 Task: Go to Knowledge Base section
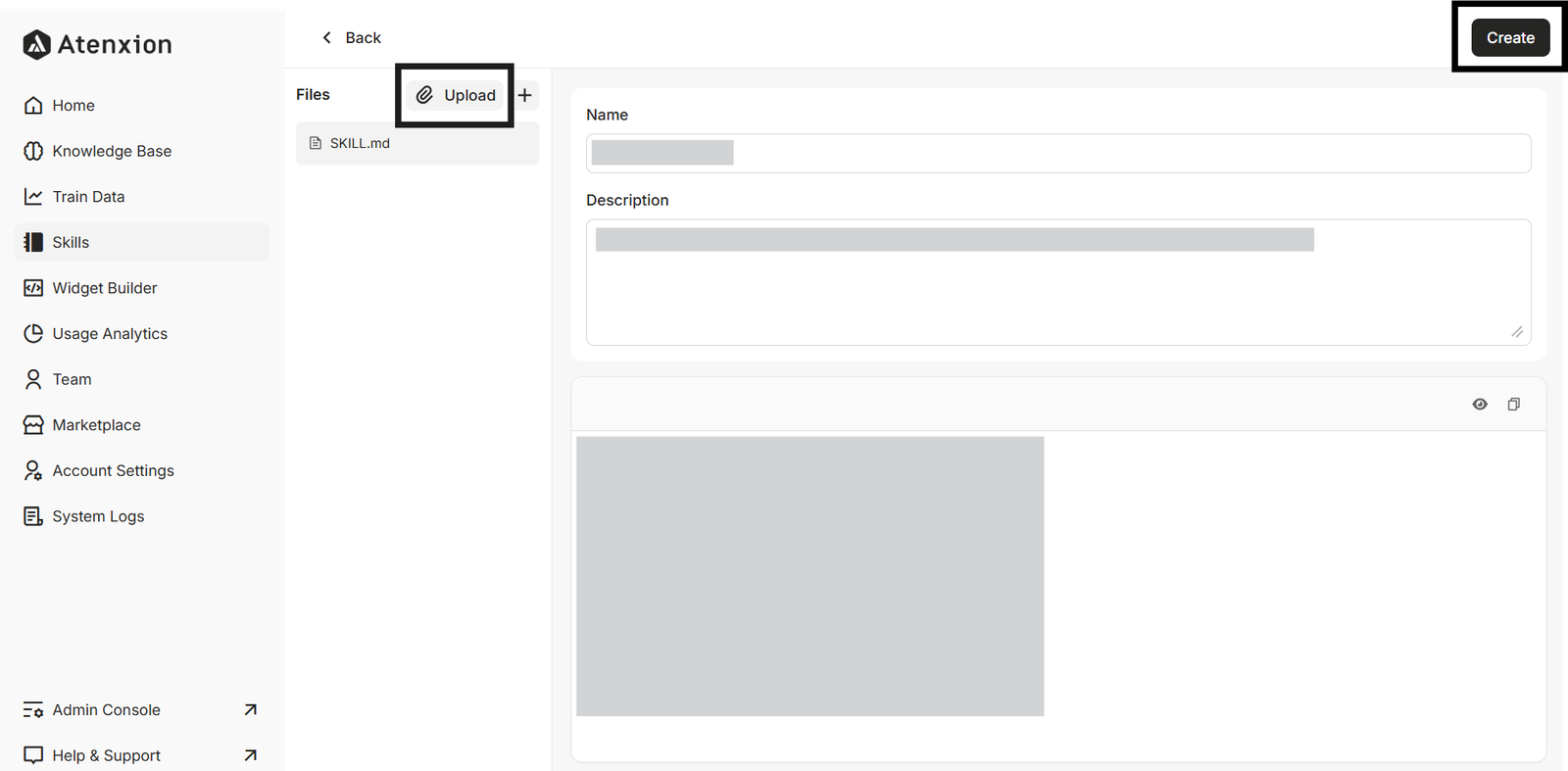pyautogui.click(x=142, y=151)
